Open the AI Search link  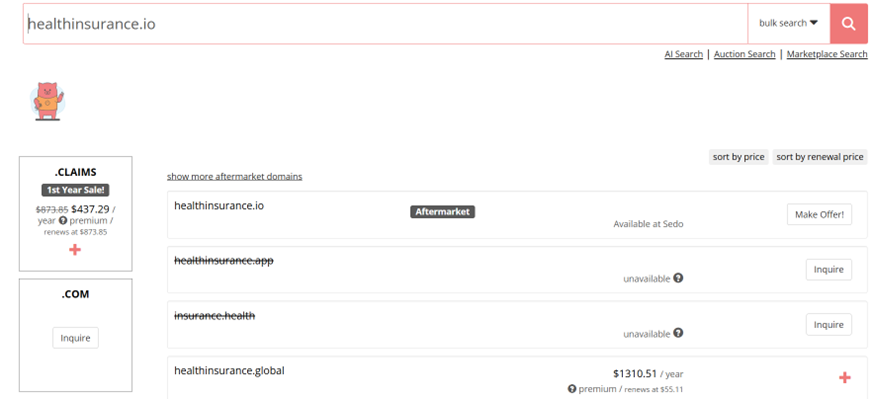coord(683,54)
